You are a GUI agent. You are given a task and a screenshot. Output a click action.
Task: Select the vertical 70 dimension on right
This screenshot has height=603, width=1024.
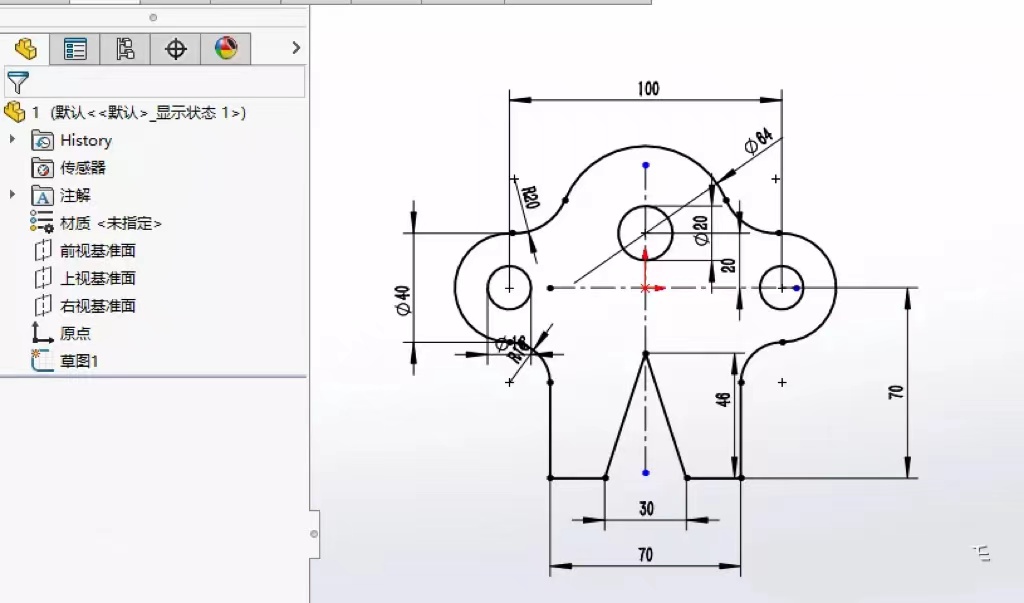896,392
